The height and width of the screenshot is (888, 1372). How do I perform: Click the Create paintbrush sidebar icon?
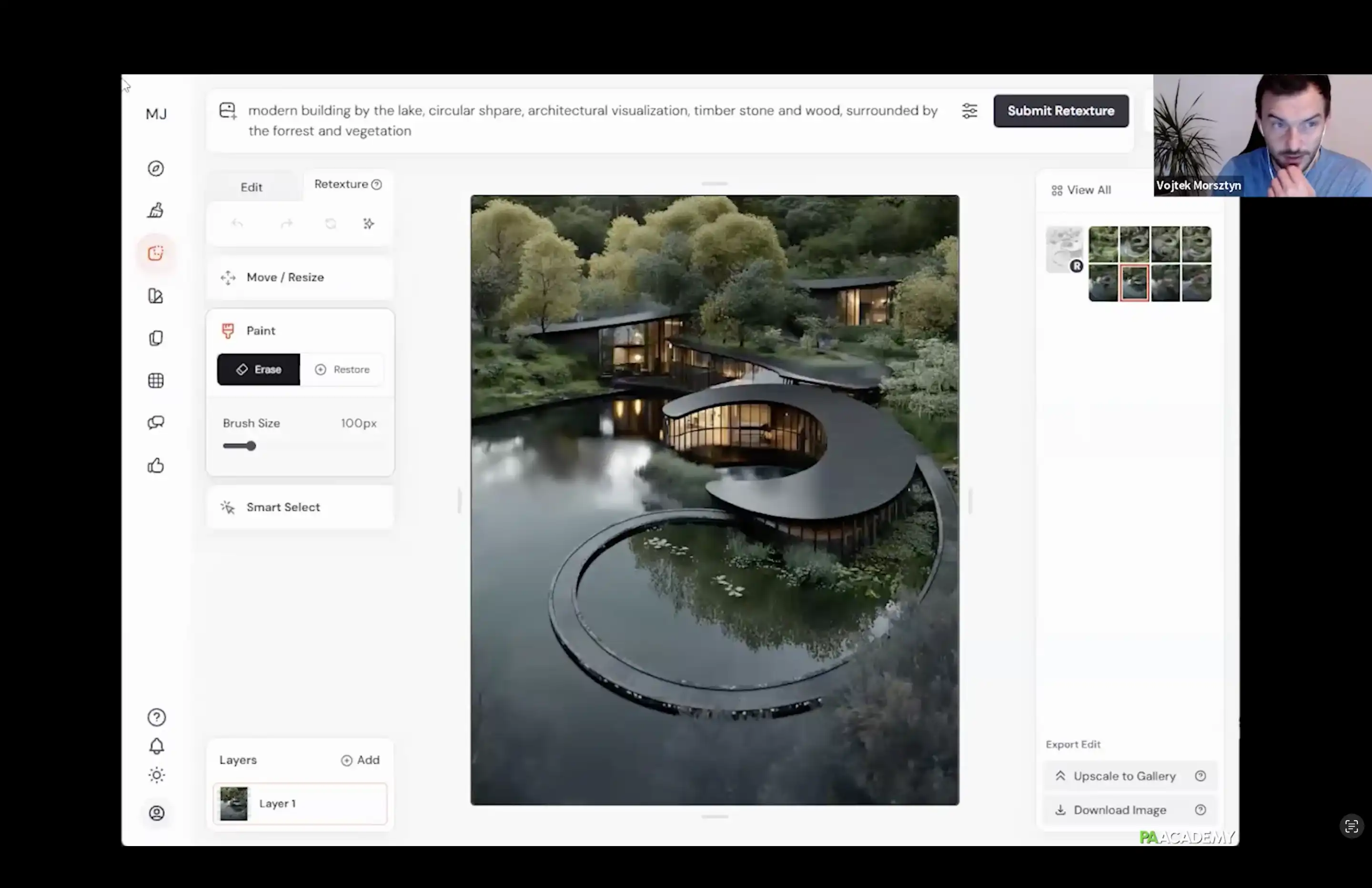click(156, 211)
